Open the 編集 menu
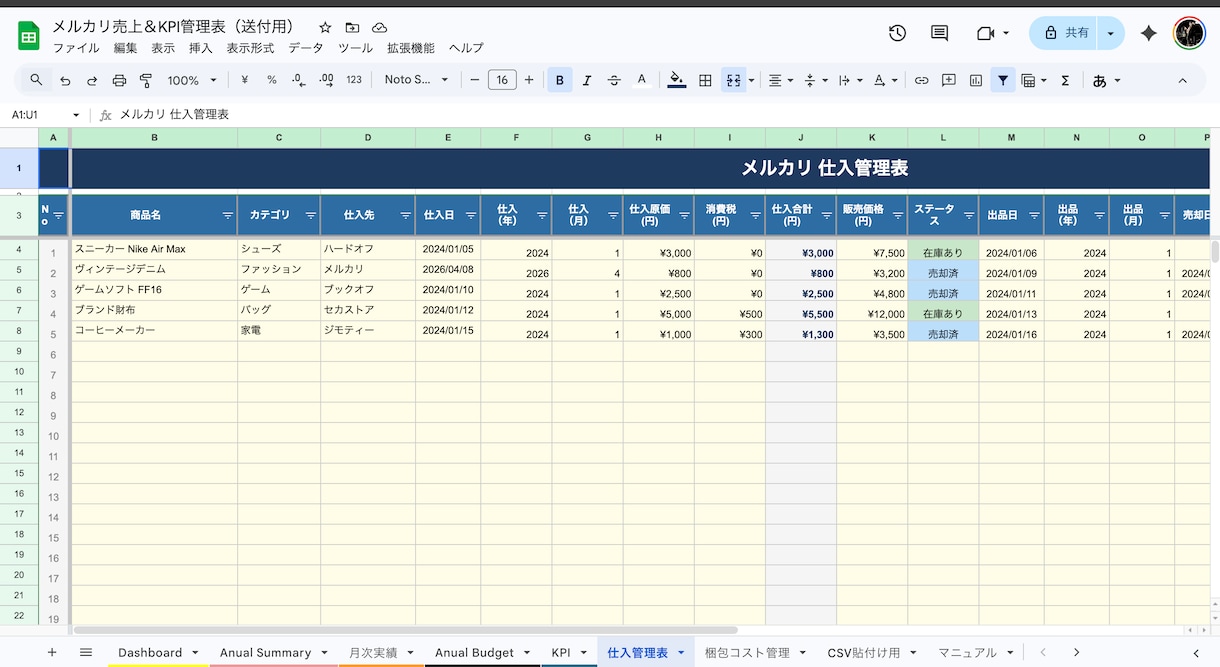 click(125, 48)
